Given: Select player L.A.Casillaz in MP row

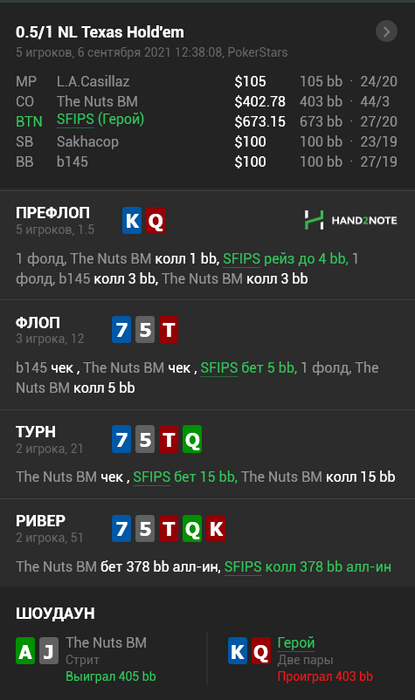Looking at the screenshot, I should 93,81.
